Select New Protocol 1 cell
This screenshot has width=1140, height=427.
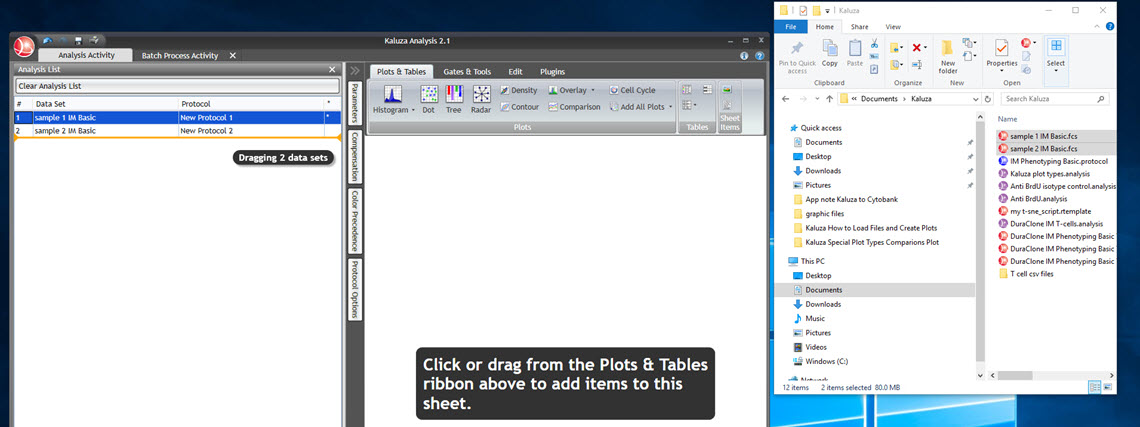(251, 117)
